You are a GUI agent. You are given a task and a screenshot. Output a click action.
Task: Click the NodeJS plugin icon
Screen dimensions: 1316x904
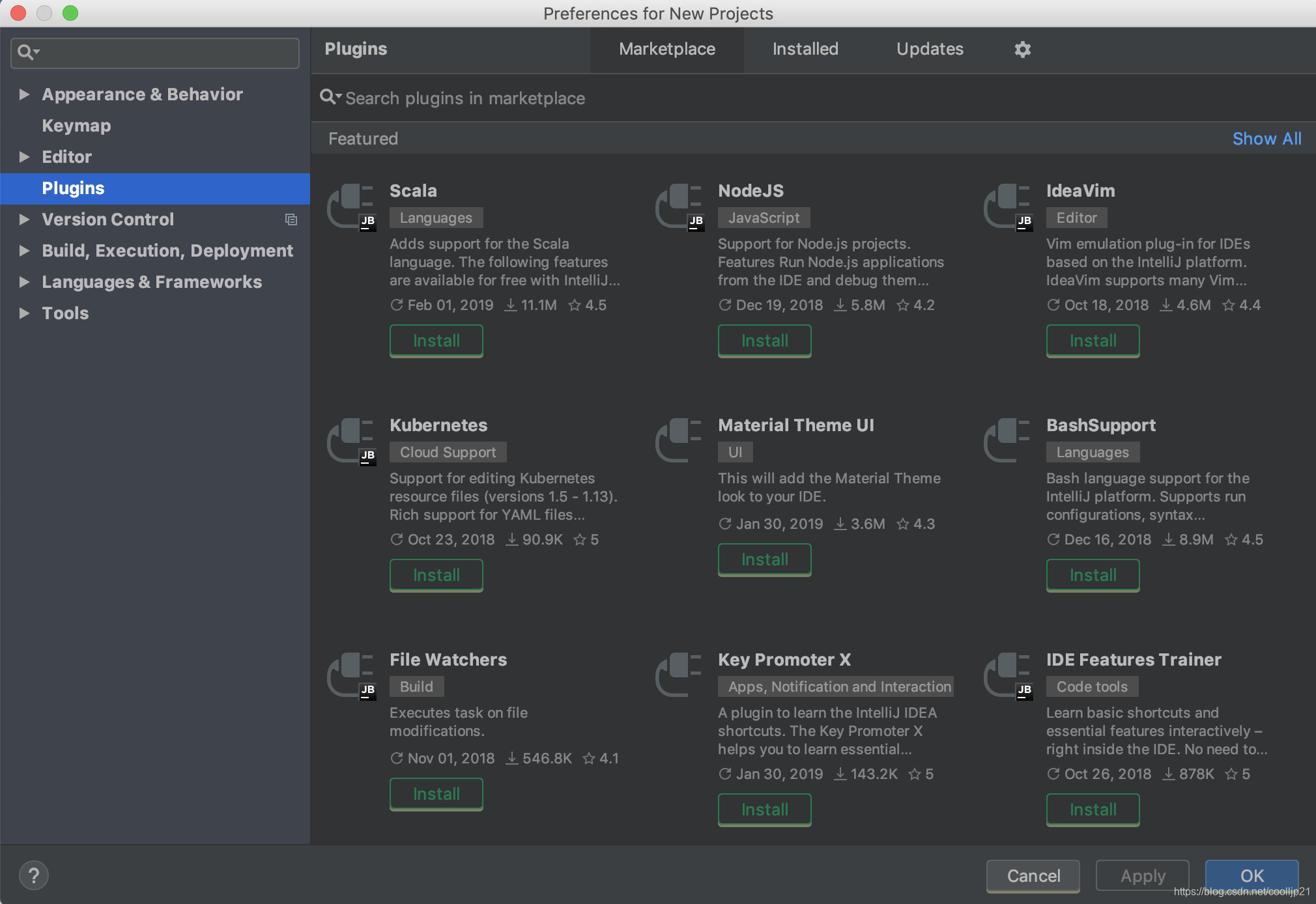pos(679,207)
